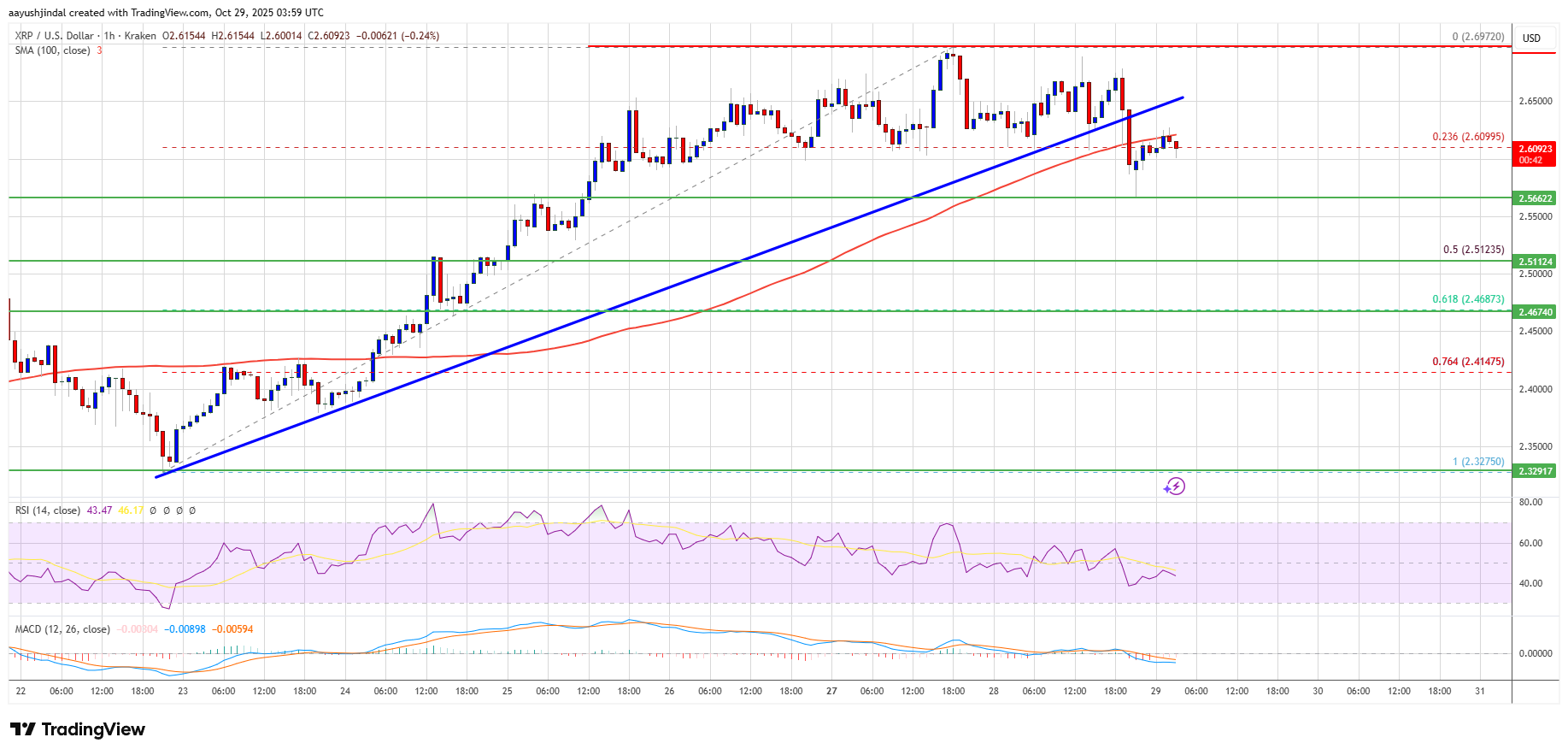
Task: Select the SMA (100, close) indicator legend
Action: pyautogui.click(x=52, y=50)
